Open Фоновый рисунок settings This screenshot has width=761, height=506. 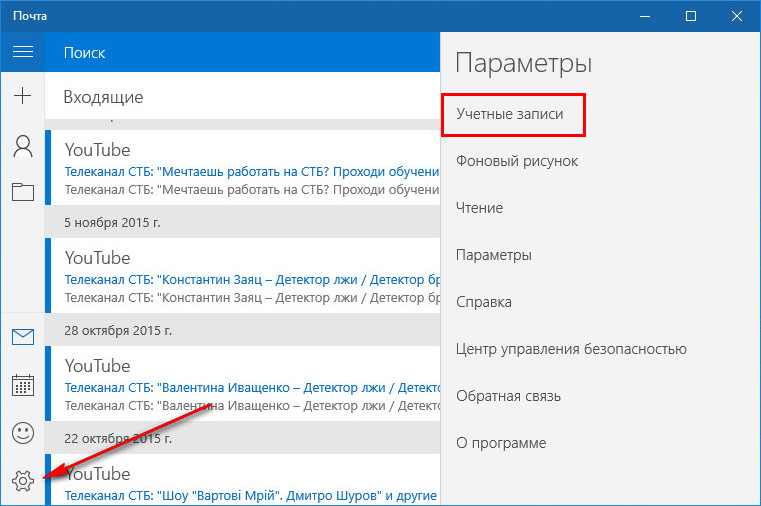(517, 161)
